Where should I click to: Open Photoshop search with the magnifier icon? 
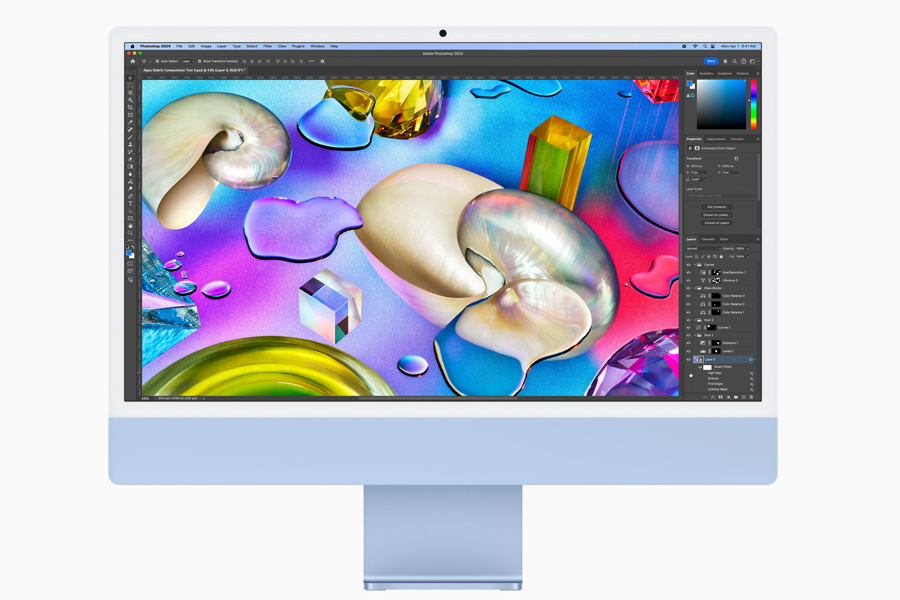734,61
